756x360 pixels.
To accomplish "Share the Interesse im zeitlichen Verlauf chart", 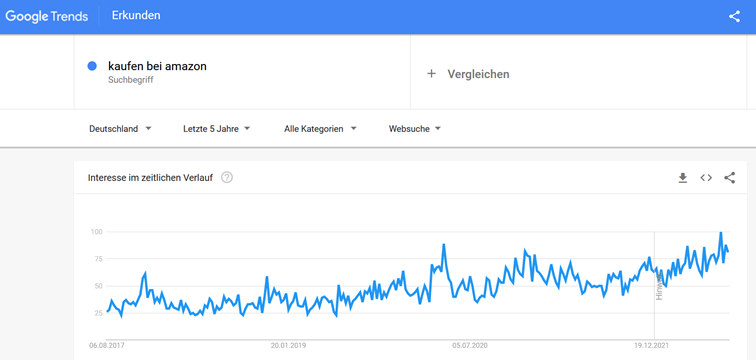I will (729, 178).
